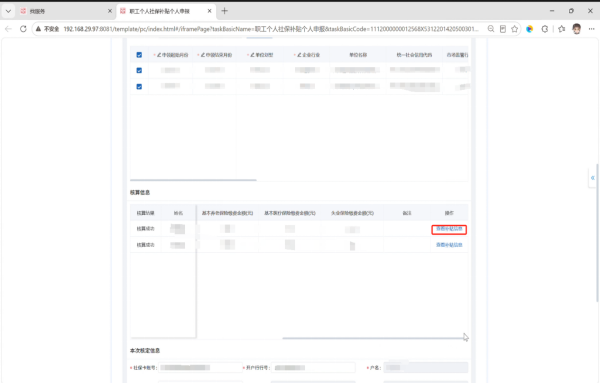Open 查看补贴信息 link in first 核算 row

(x=449, y=229)
